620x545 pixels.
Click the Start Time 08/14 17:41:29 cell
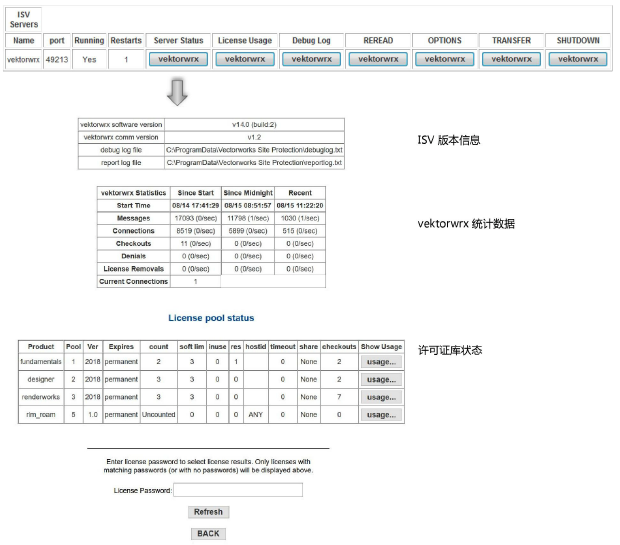pyautogui.click(x=196, y=206)
